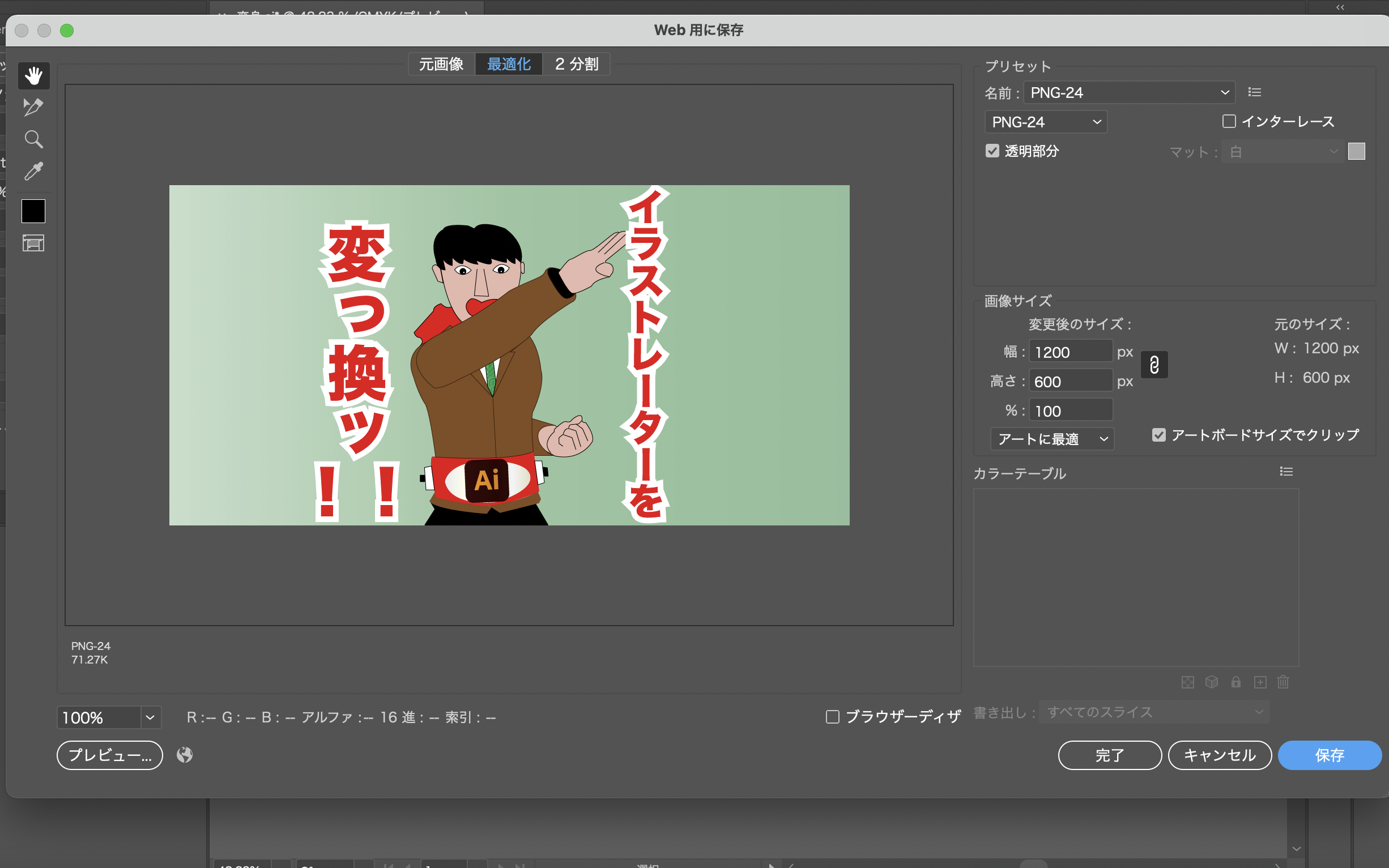Click the 高さ height input field
The height and width of the screenshot is (868, 1389).
pos(1071,382)
